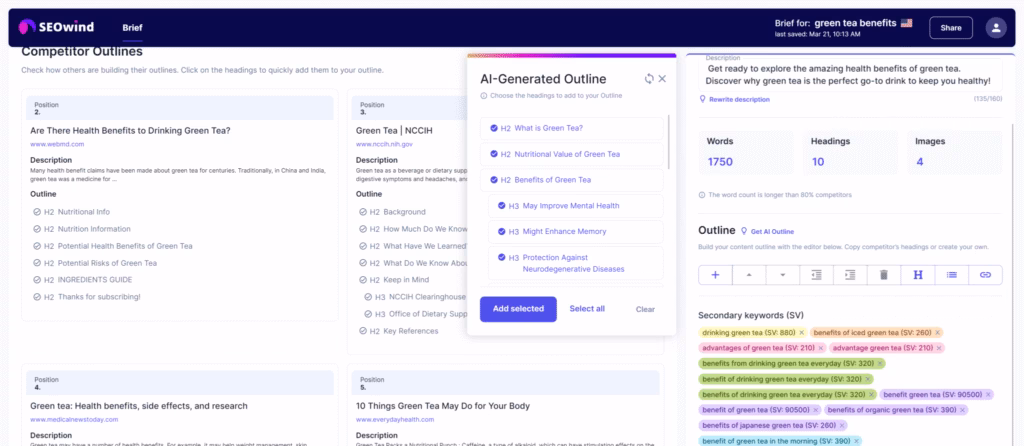Open the user profile avatar

(x=996, y=28)
